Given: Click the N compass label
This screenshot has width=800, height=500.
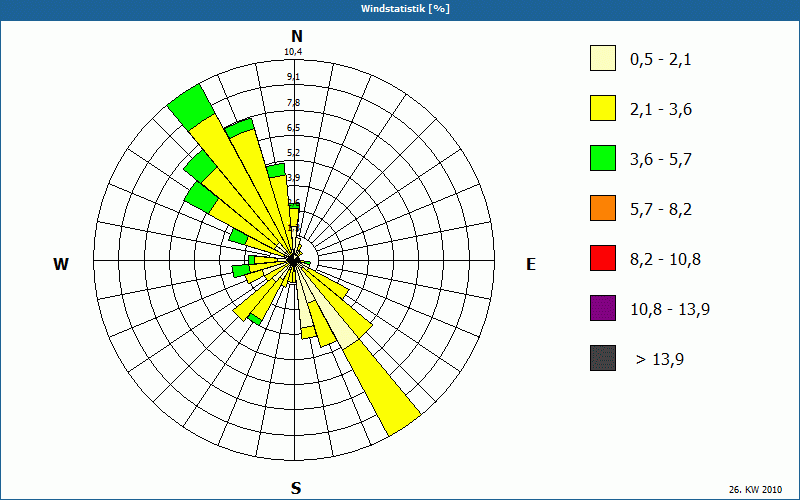Looking at the screenshot, I should (x=297, y=36).
